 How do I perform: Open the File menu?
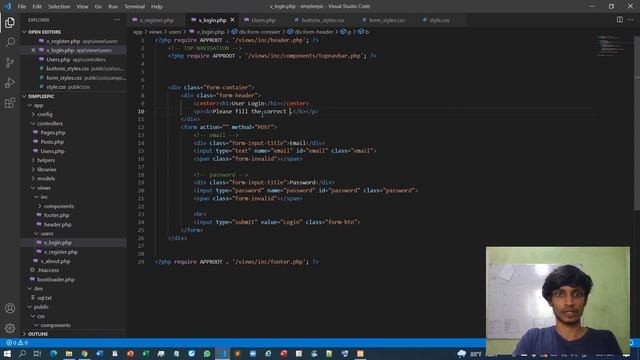22,7
